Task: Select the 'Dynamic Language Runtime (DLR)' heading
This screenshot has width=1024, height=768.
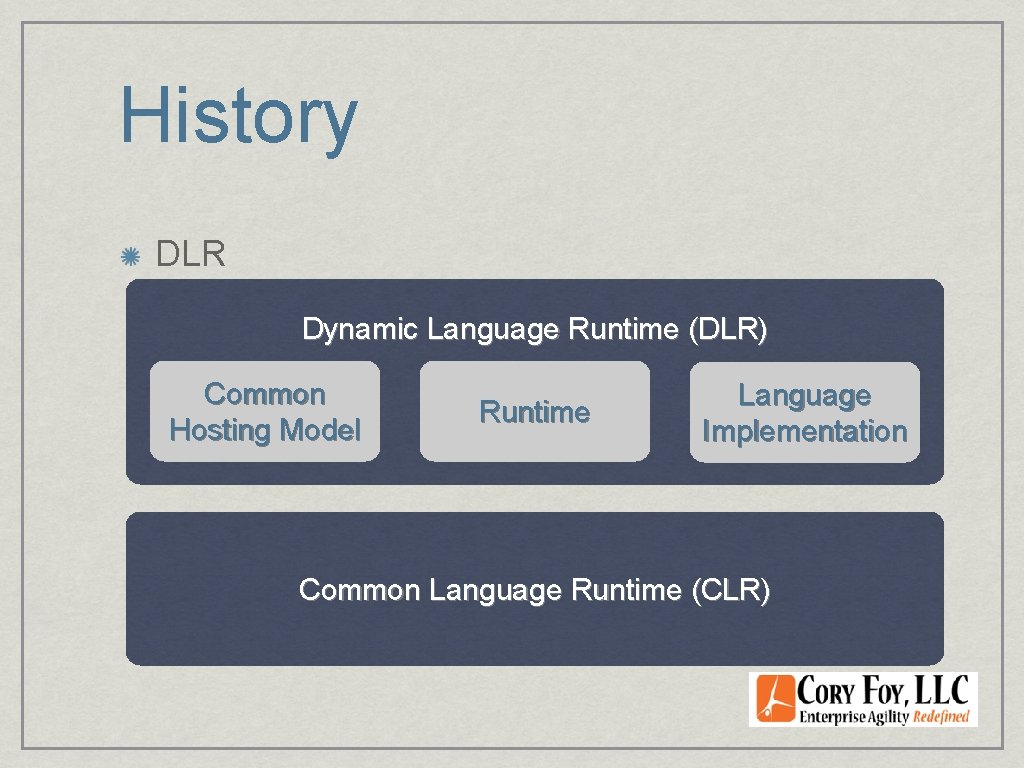Action: (534, 328)
